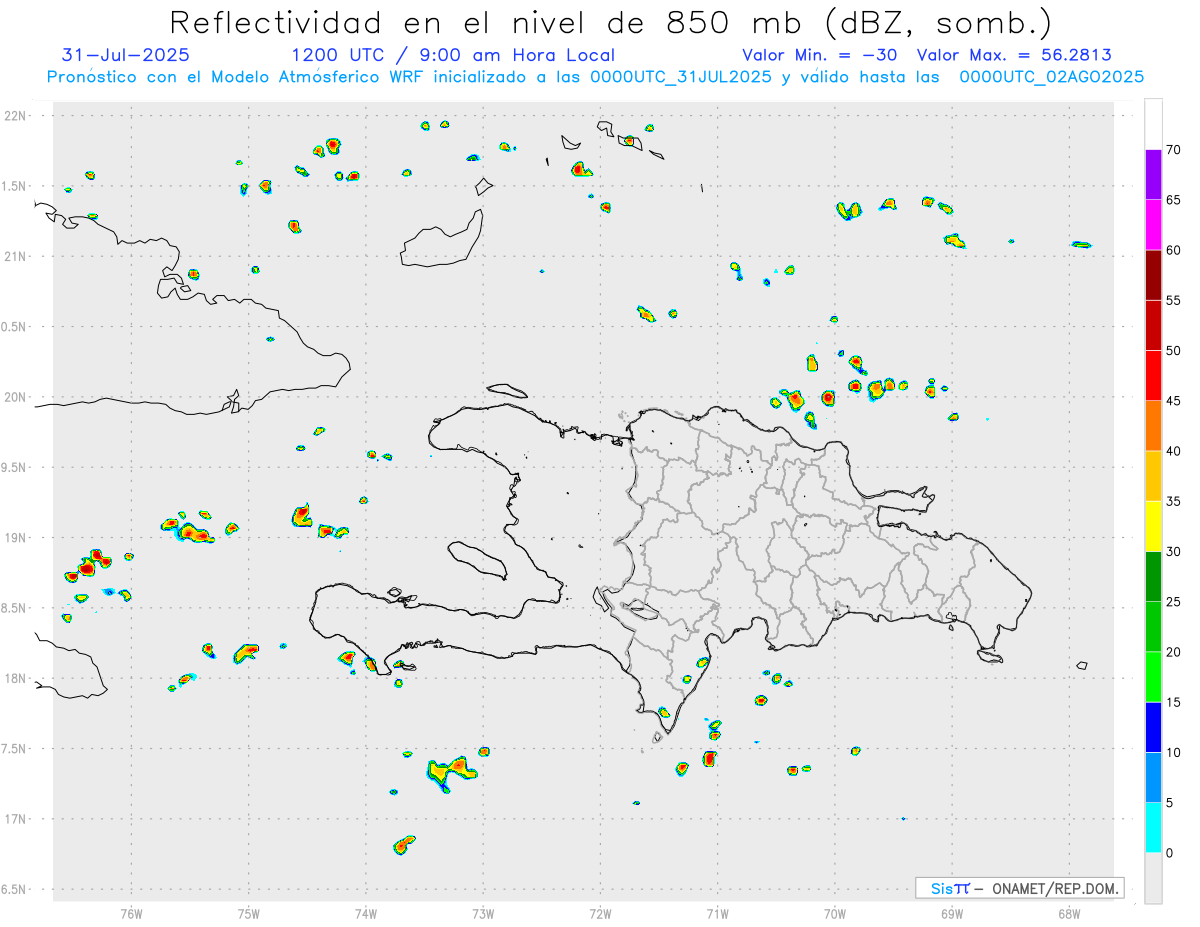Pick the red 45–50 dBZ colorbar segment

1153,376
